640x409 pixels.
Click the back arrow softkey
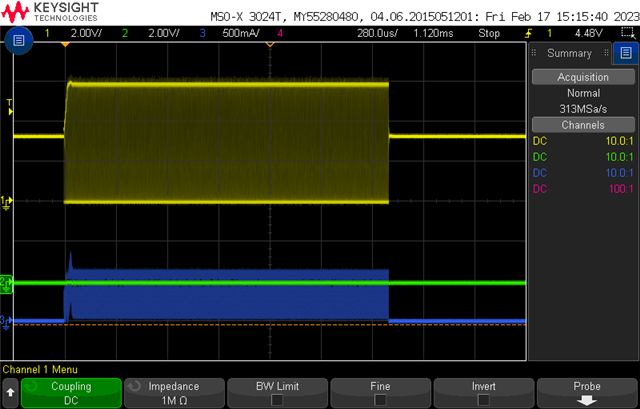point(10,392)
